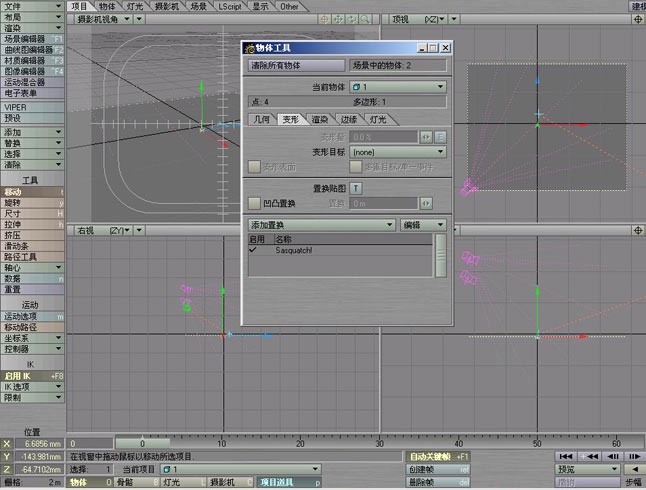Viewport: 646px width, 490px height.
Task: Go to first frame playback button
Action: point(566,456)
